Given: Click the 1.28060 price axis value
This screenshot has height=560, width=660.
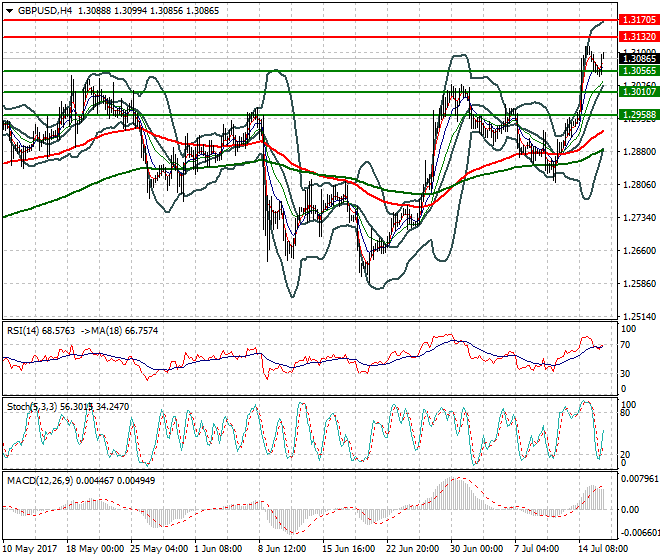Looking at the screenshot, I should click(639, 184).
